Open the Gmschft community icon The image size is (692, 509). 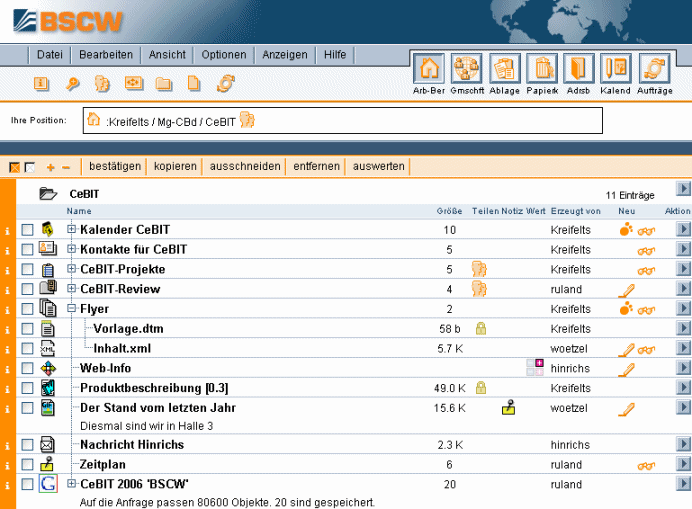467,69
